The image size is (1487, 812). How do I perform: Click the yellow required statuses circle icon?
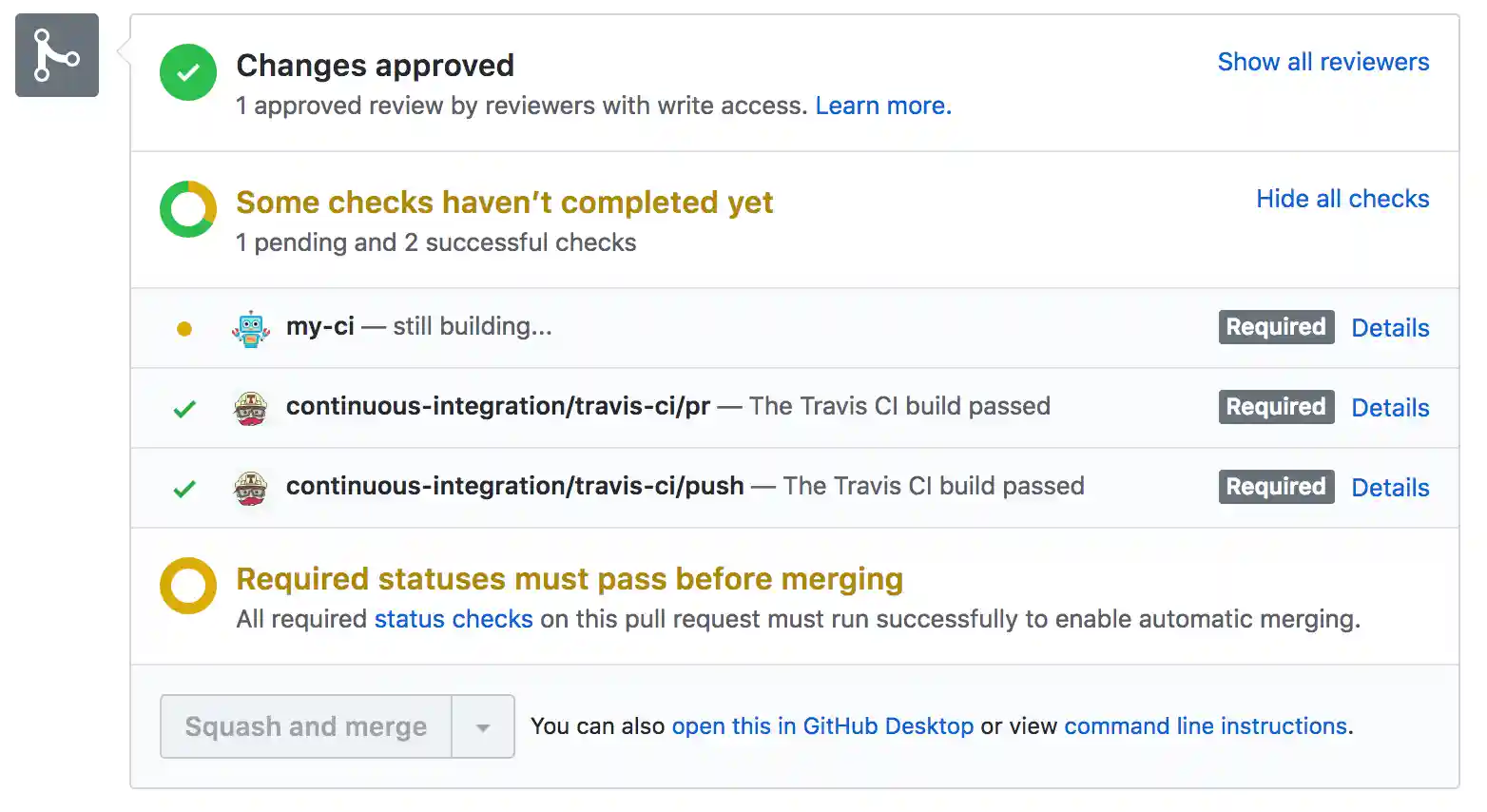[187, 586]
